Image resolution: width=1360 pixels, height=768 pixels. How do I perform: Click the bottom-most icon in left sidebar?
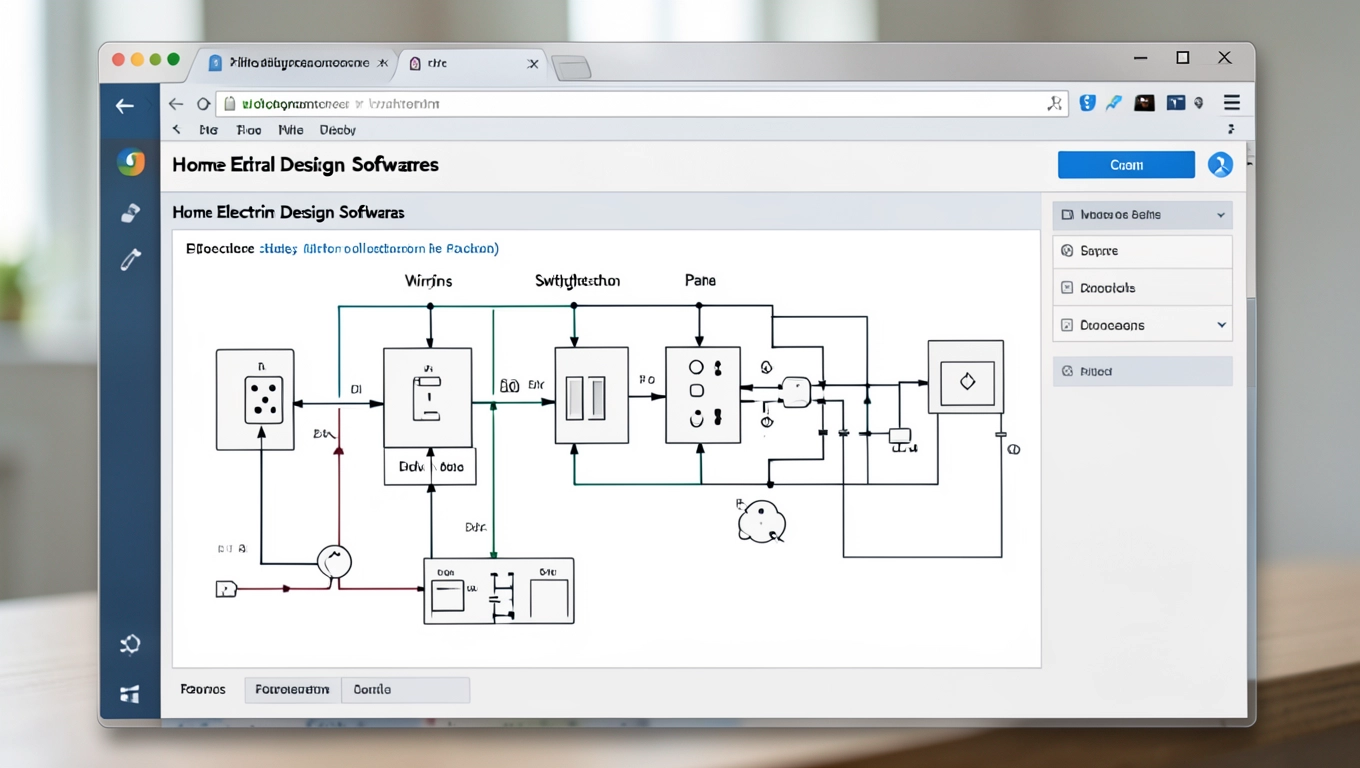click(x=130, y=694)
